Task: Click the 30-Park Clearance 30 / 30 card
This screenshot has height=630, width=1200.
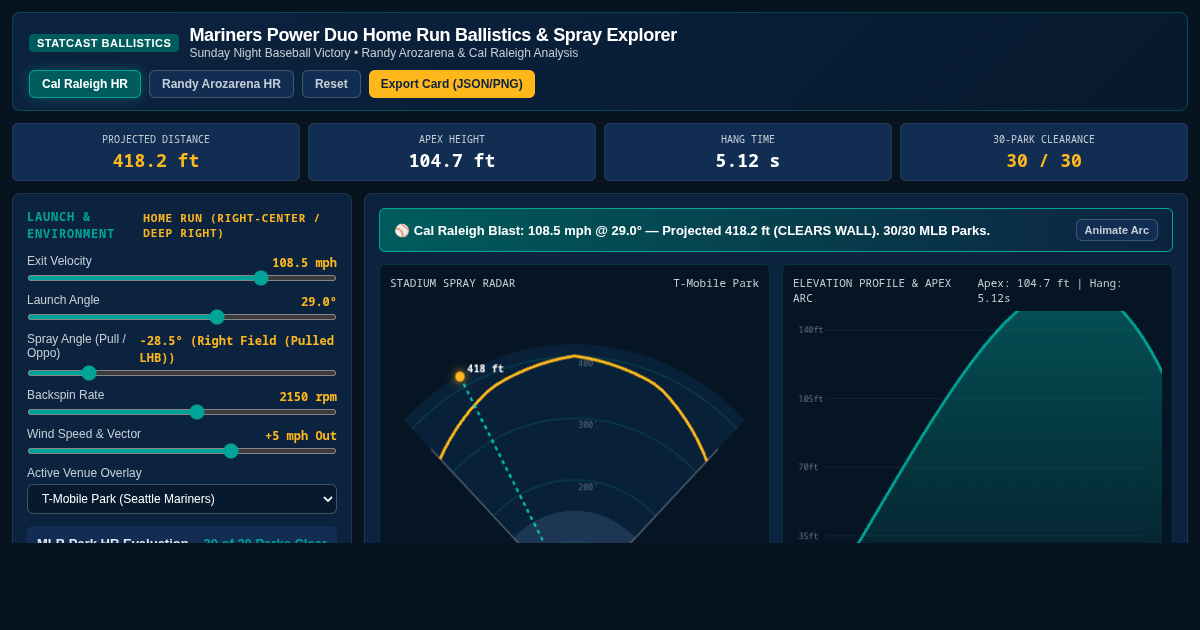Action: tap(1044, 152)
